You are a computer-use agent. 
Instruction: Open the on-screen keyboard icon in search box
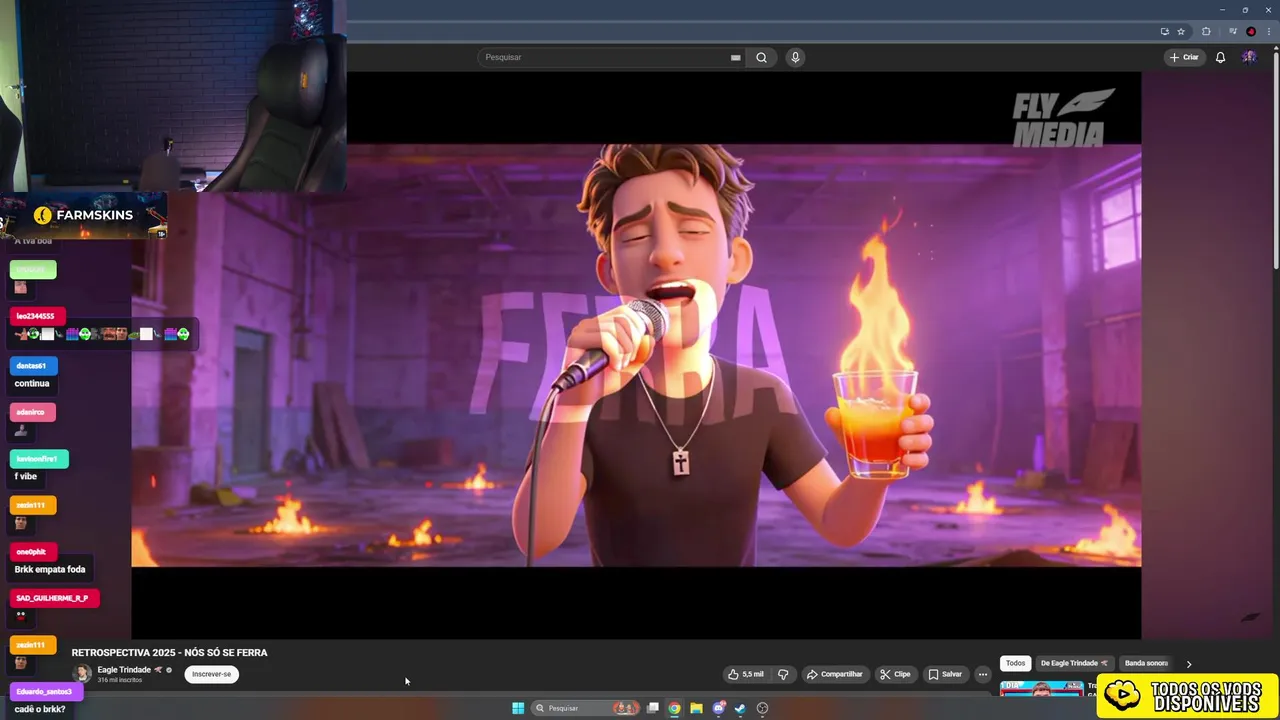pos(736,57)
